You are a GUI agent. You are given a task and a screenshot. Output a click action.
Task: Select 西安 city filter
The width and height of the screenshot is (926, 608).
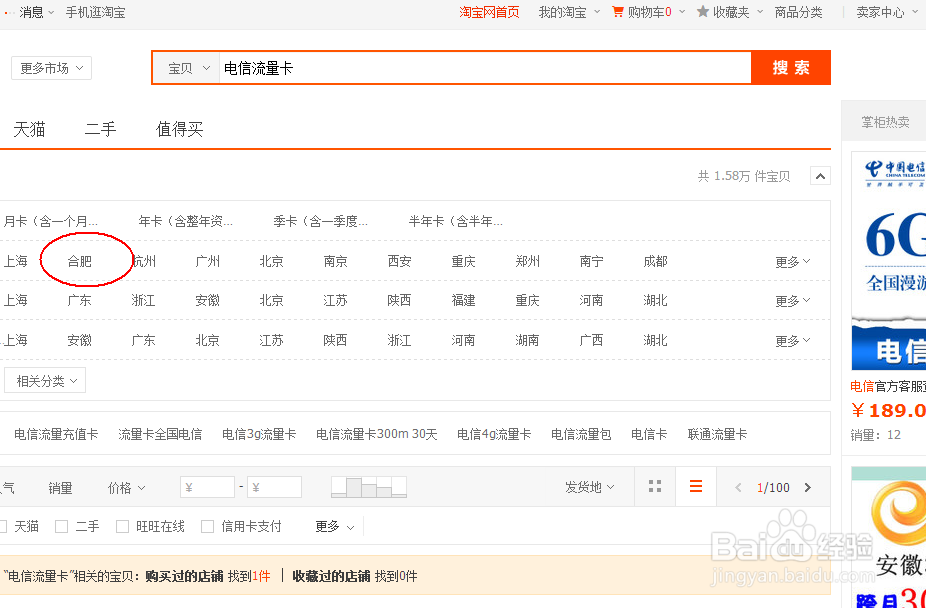[x=400, y=261]
